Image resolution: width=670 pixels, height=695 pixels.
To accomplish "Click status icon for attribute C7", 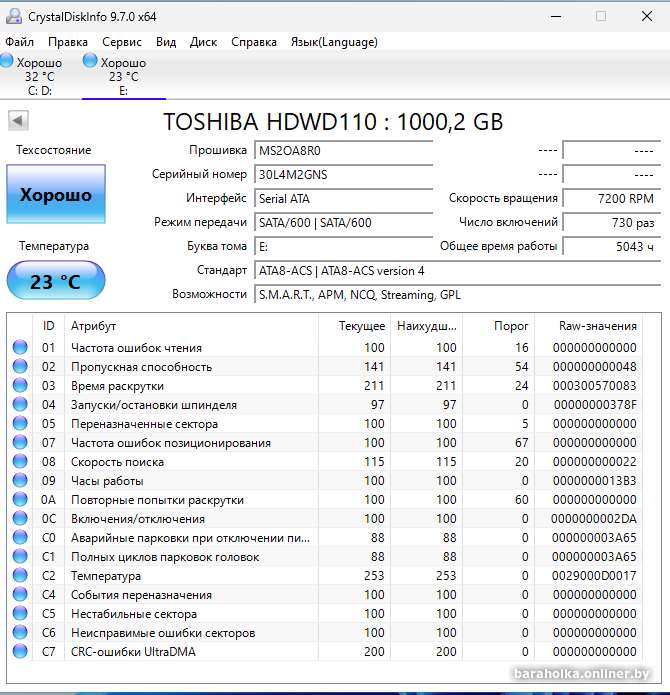I will [20, 652].
